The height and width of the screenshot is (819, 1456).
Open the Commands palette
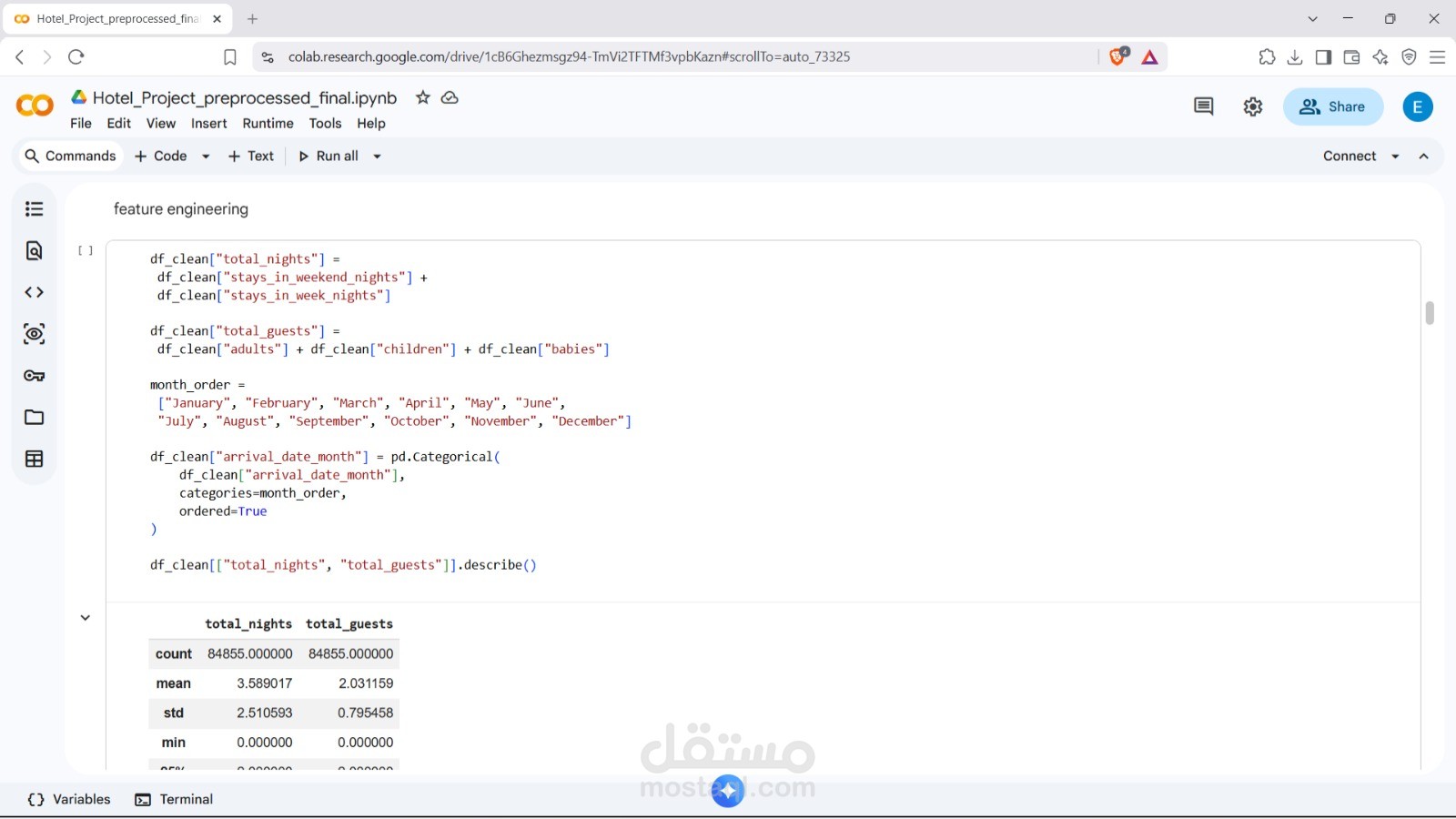(71, 157)
